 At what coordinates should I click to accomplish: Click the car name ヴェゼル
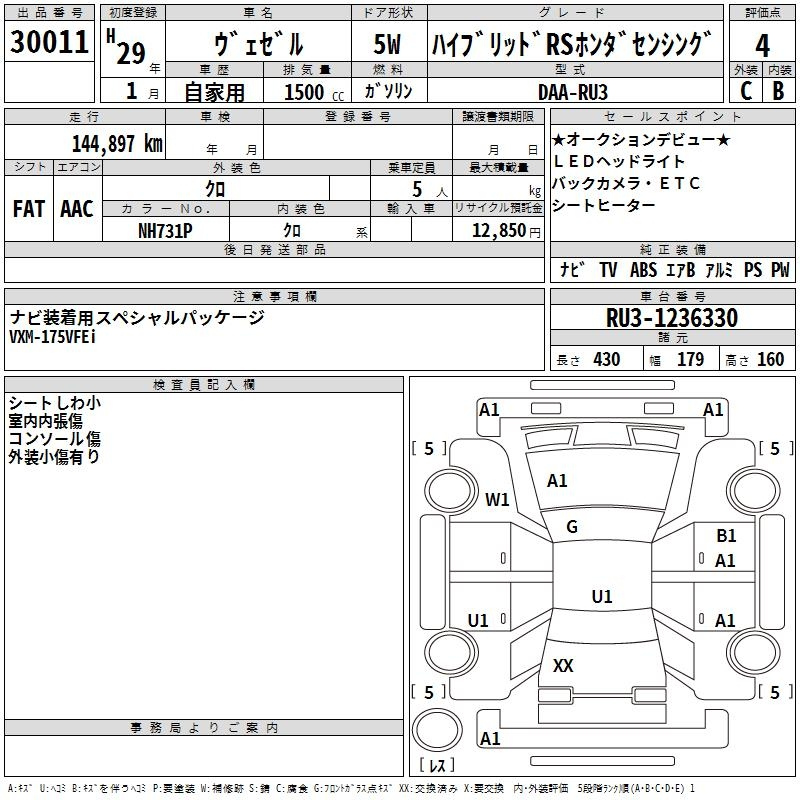pyautogui.click(x=258, y=44)
